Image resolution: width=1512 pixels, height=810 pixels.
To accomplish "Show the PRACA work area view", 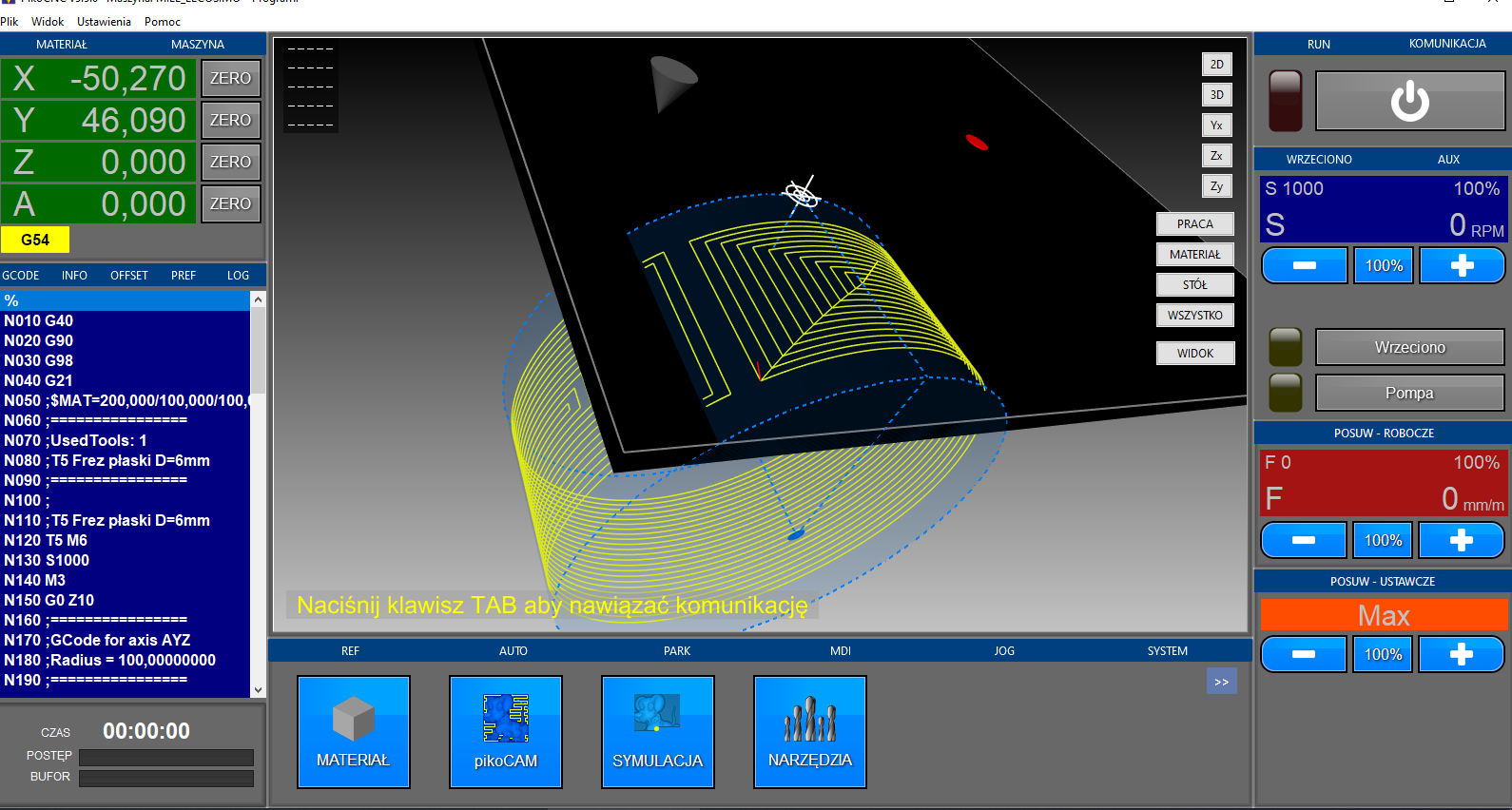I will click(x=1195, y=224).
